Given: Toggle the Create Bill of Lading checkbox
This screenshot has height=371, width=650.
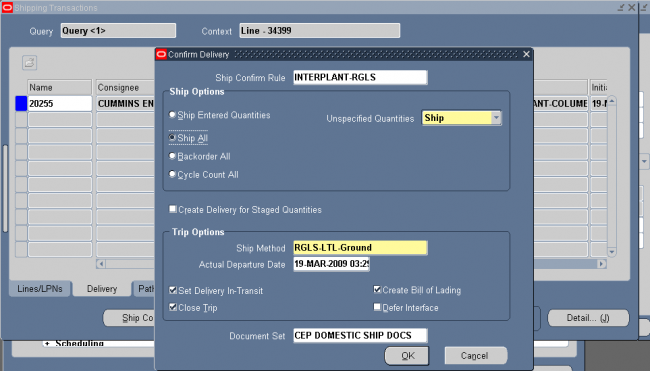Looking at the screenshot, I should 377,289.
